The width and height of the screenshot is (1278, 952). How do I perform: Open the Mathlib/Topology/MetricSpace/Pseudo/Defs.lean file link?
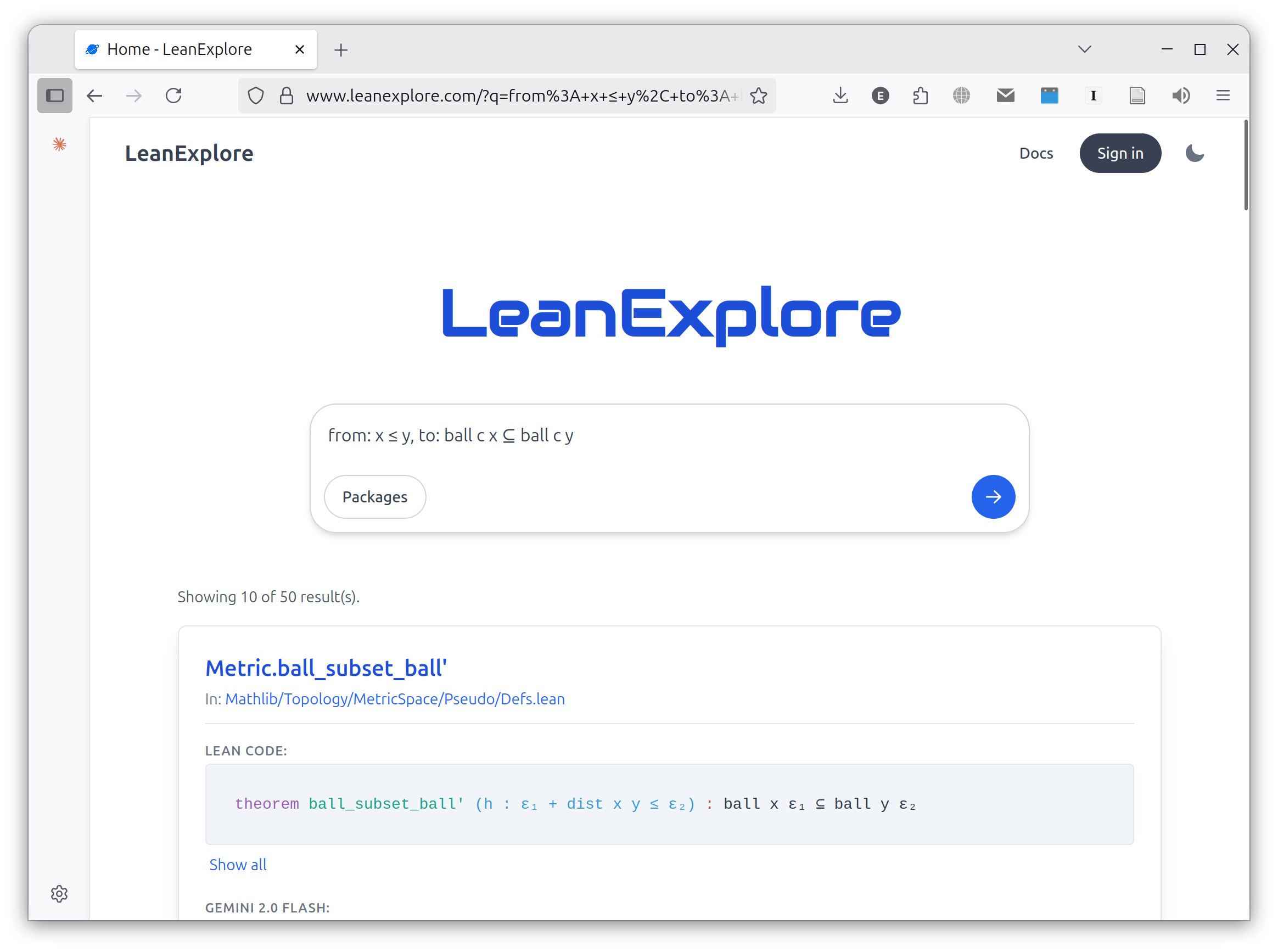click(395, 699)
